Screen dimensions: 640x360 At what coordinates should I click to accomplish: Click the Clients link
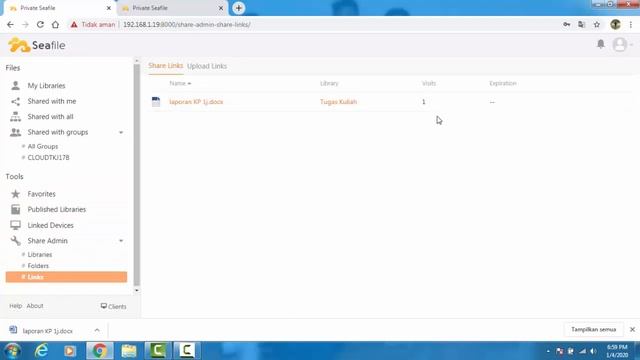113,306
